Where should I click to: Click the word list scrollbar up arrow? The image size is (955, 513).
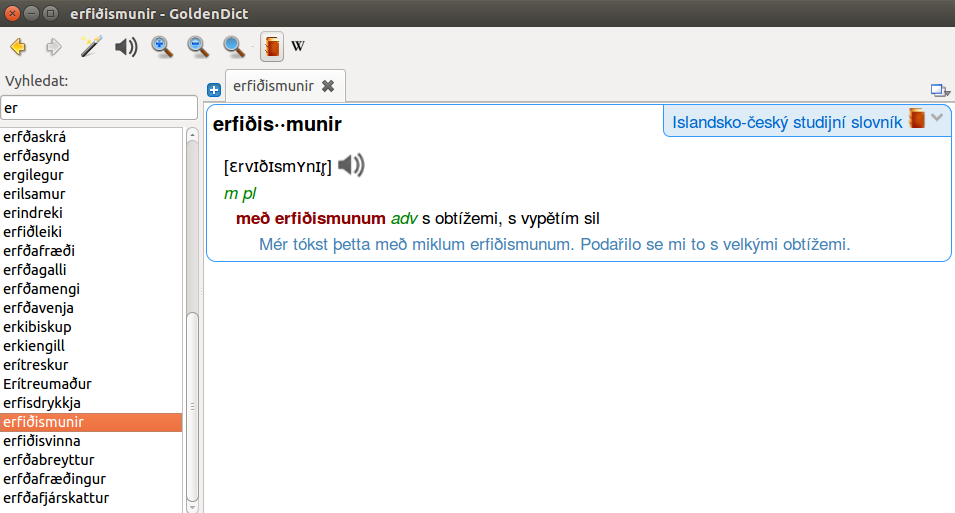192,134
